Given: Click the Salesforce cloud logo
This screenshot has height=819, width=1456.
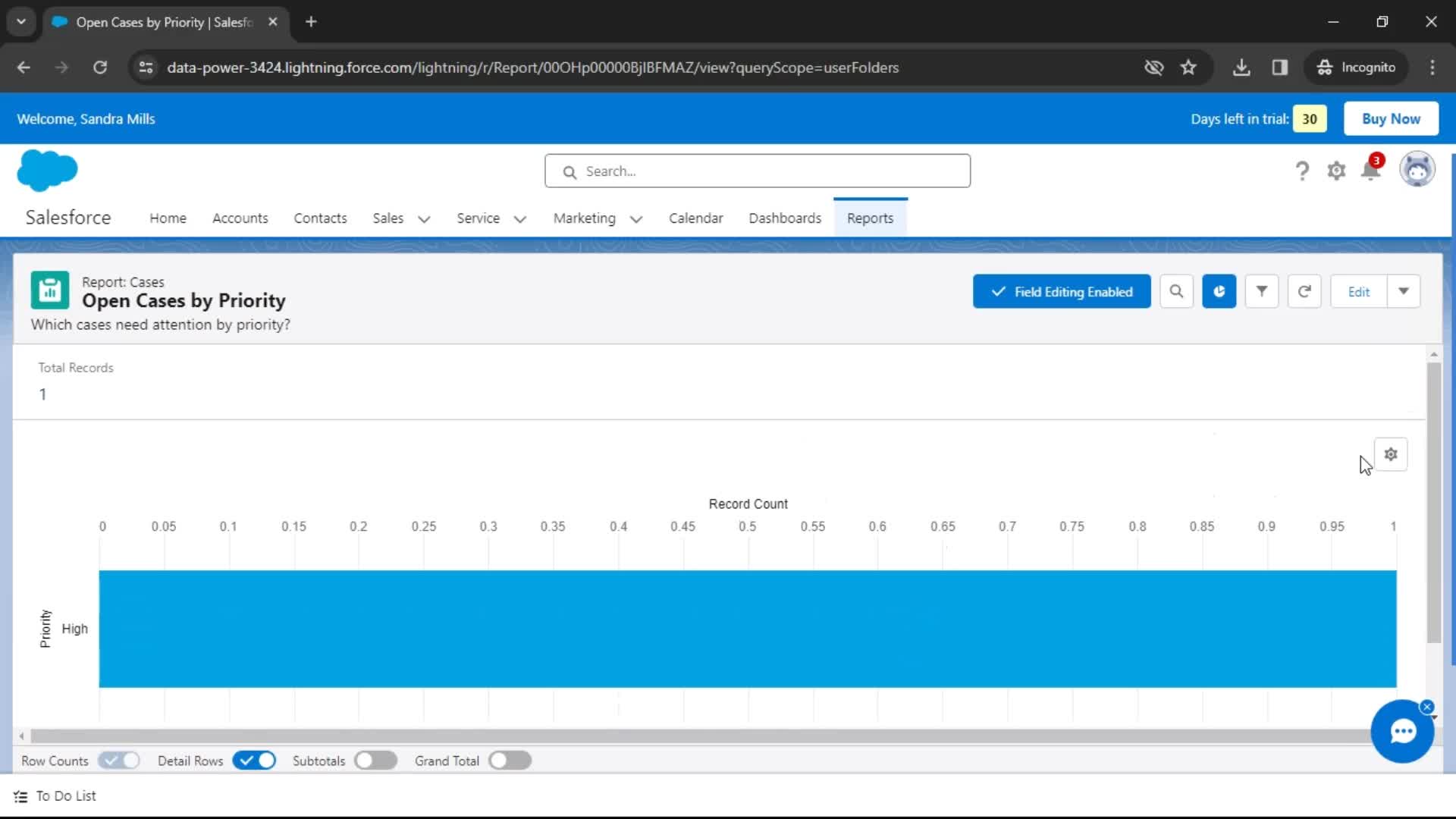Looking at the screenshot, I should pyautogui.click(x=47, y=171).
